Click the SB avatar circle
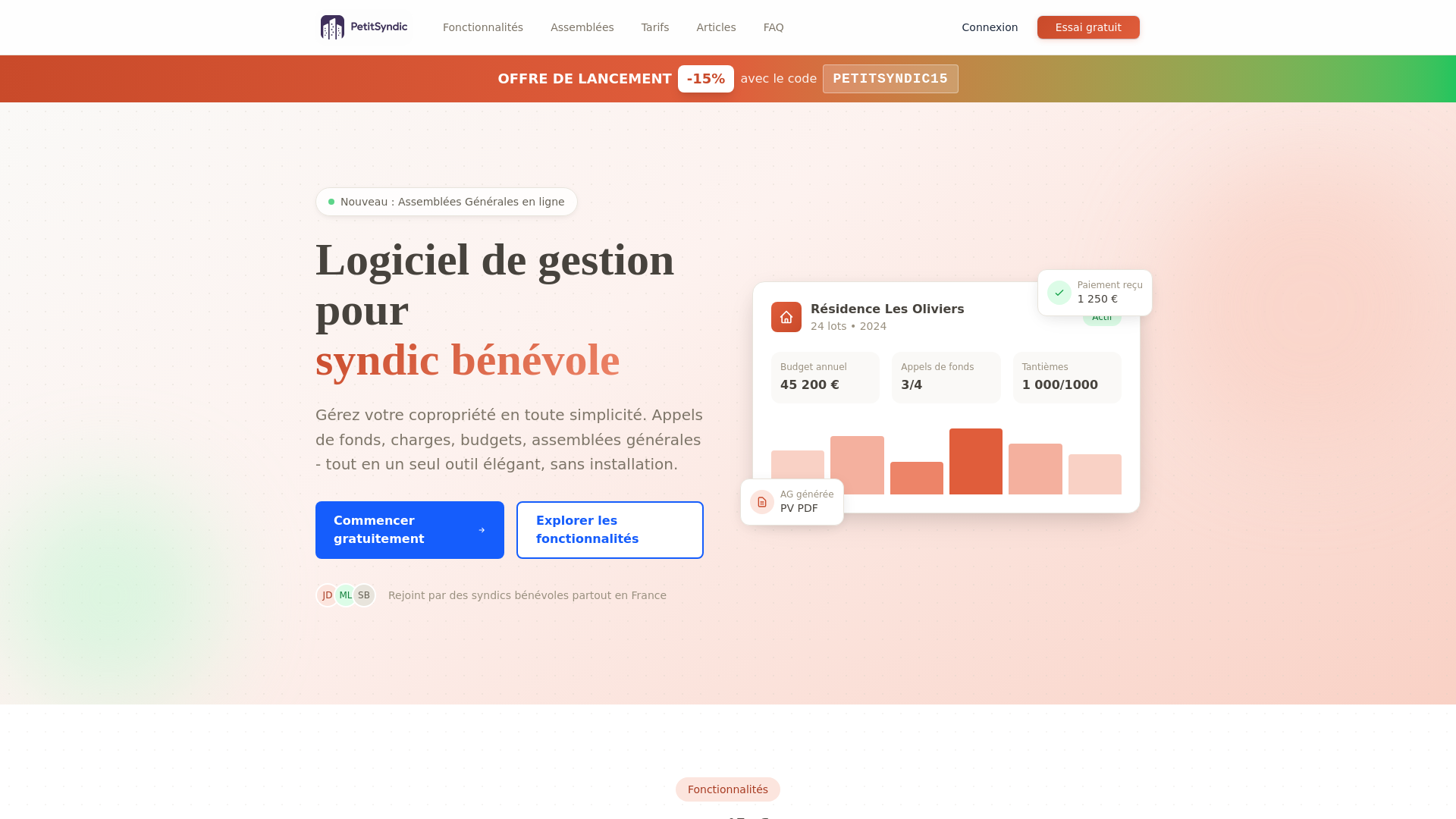This screenshot has height=819, width=1456. (x=364, y=595)
